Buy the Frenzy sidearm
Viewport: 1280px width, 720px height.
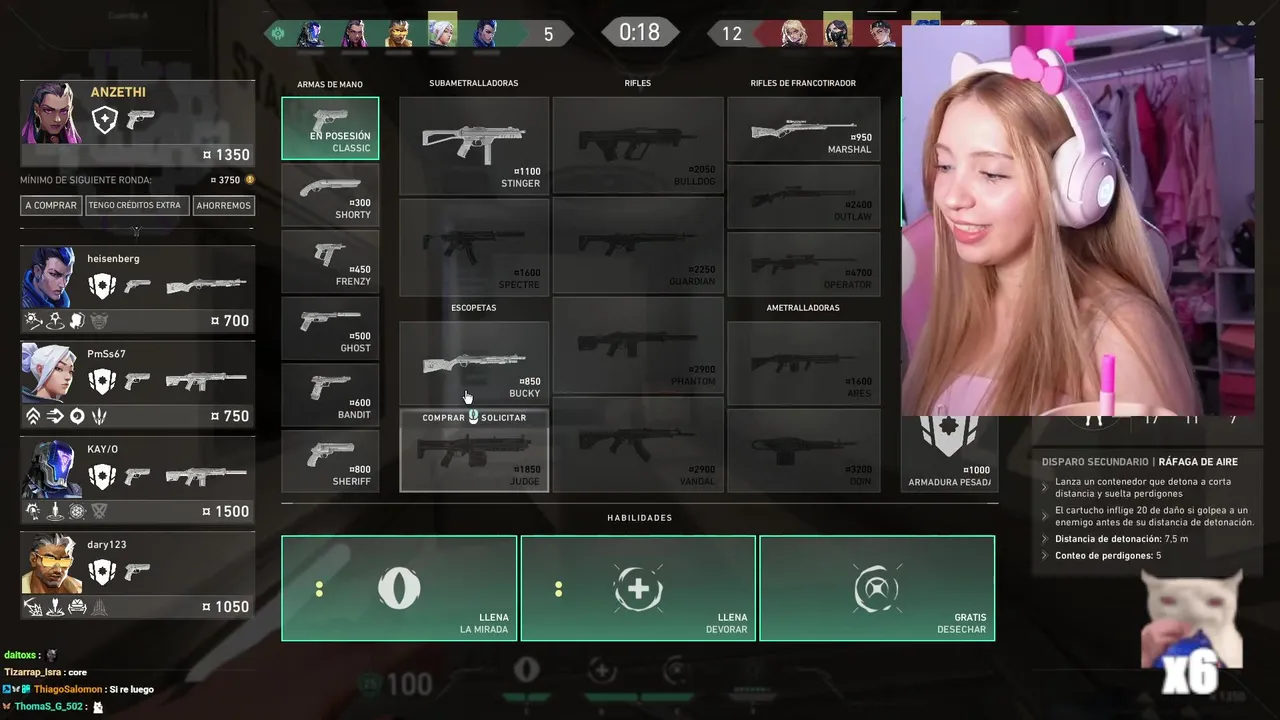[x=330, y=261]
